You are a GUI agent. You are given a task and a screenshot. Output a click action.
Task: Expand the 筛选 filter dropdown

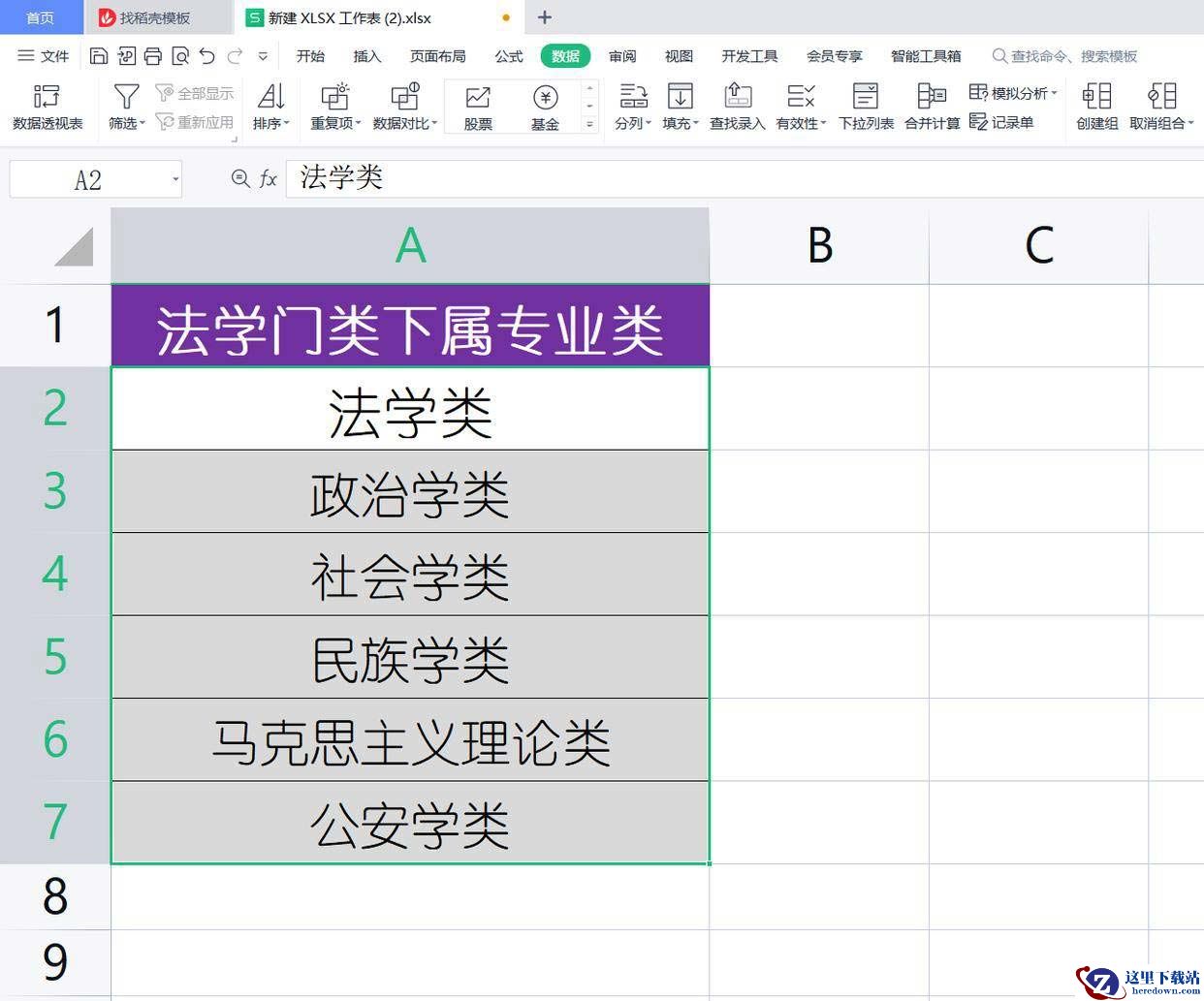[127, 107]
